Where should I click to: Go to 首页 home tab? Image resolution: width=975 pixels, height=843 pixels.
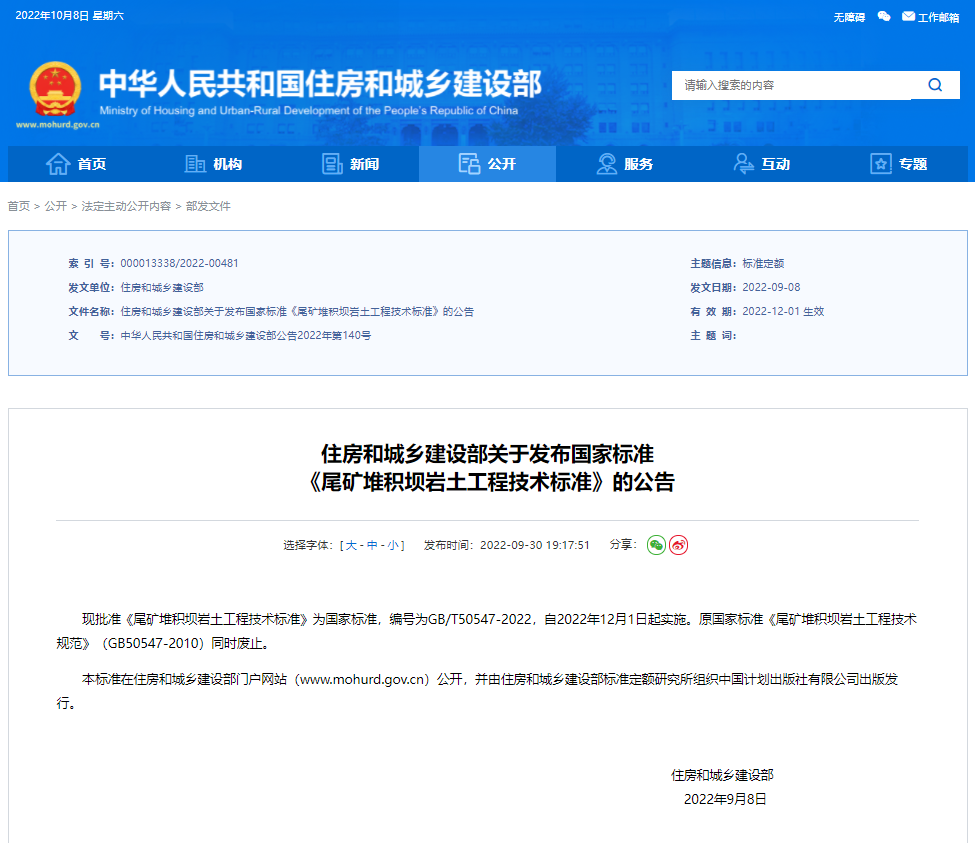click(77, 164)
